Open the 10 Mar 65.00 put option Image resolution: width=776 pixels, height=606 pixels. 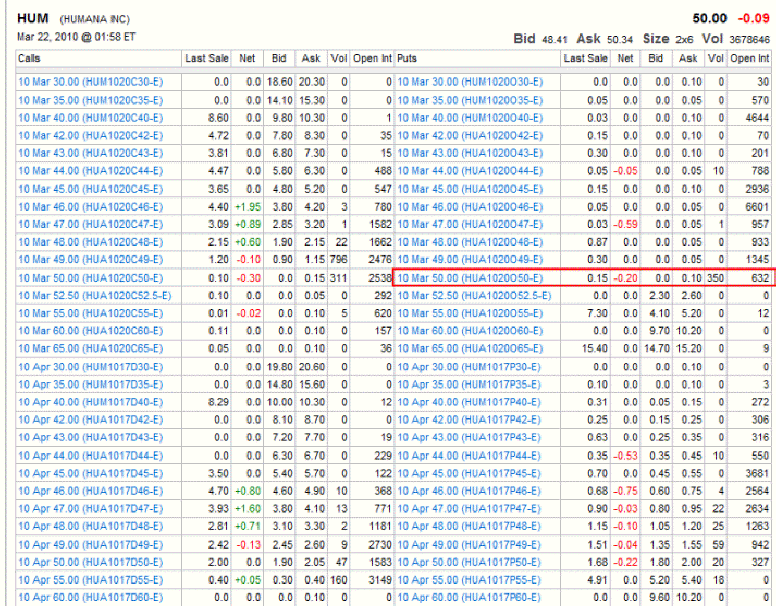470,349
